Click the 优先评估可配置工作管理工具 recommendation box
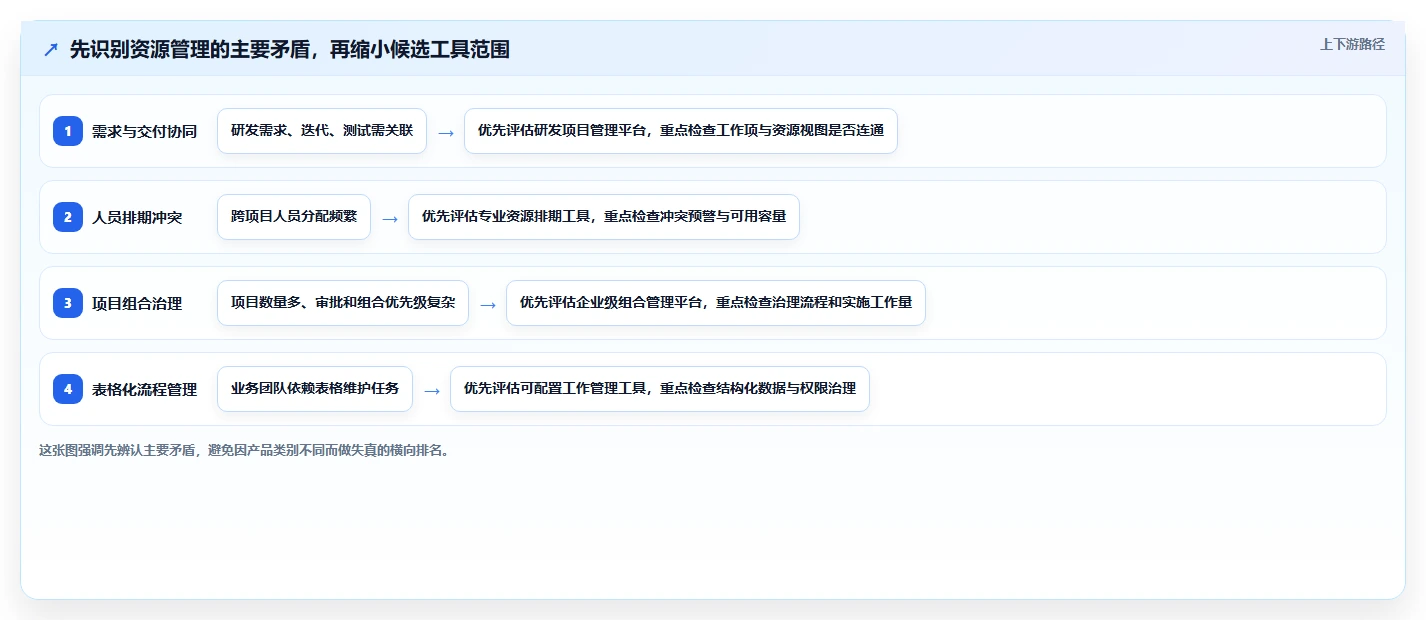1426x620 pixels. pos(660,389)
